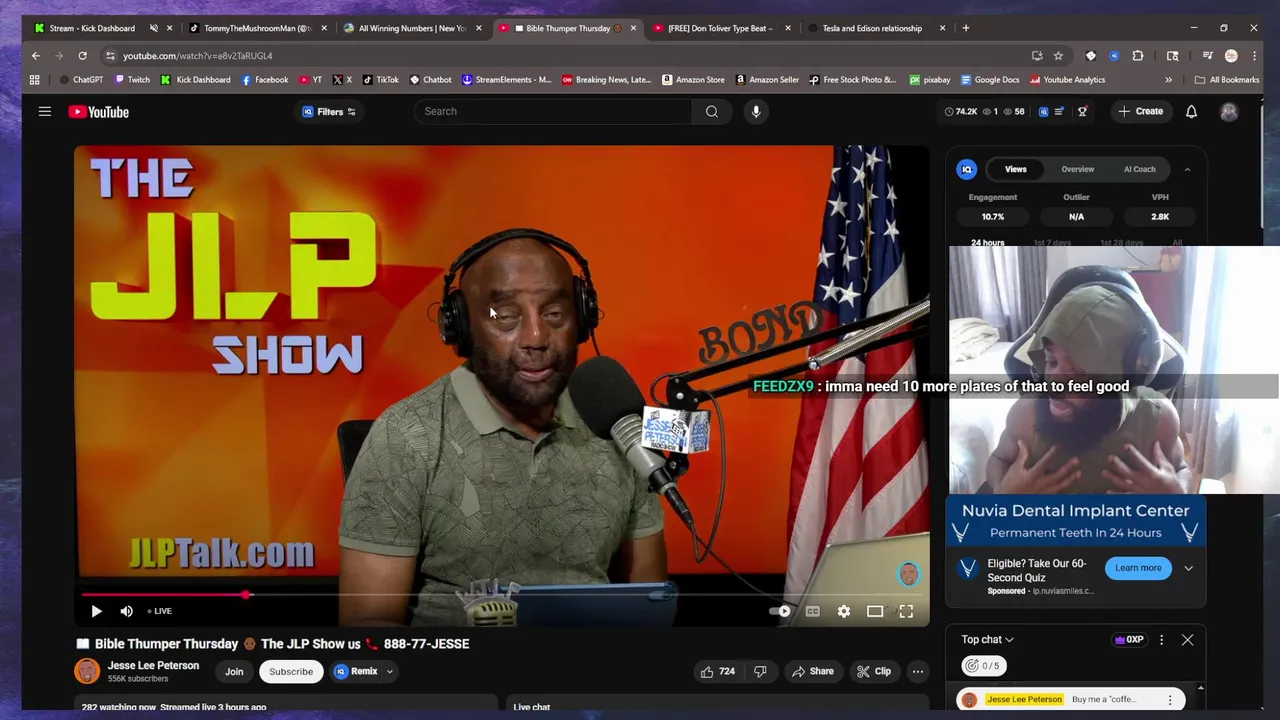Mute the video with the speaker icon
Image resolution: width=1280 pixels, height=720 pixels.
pos(127,611)
